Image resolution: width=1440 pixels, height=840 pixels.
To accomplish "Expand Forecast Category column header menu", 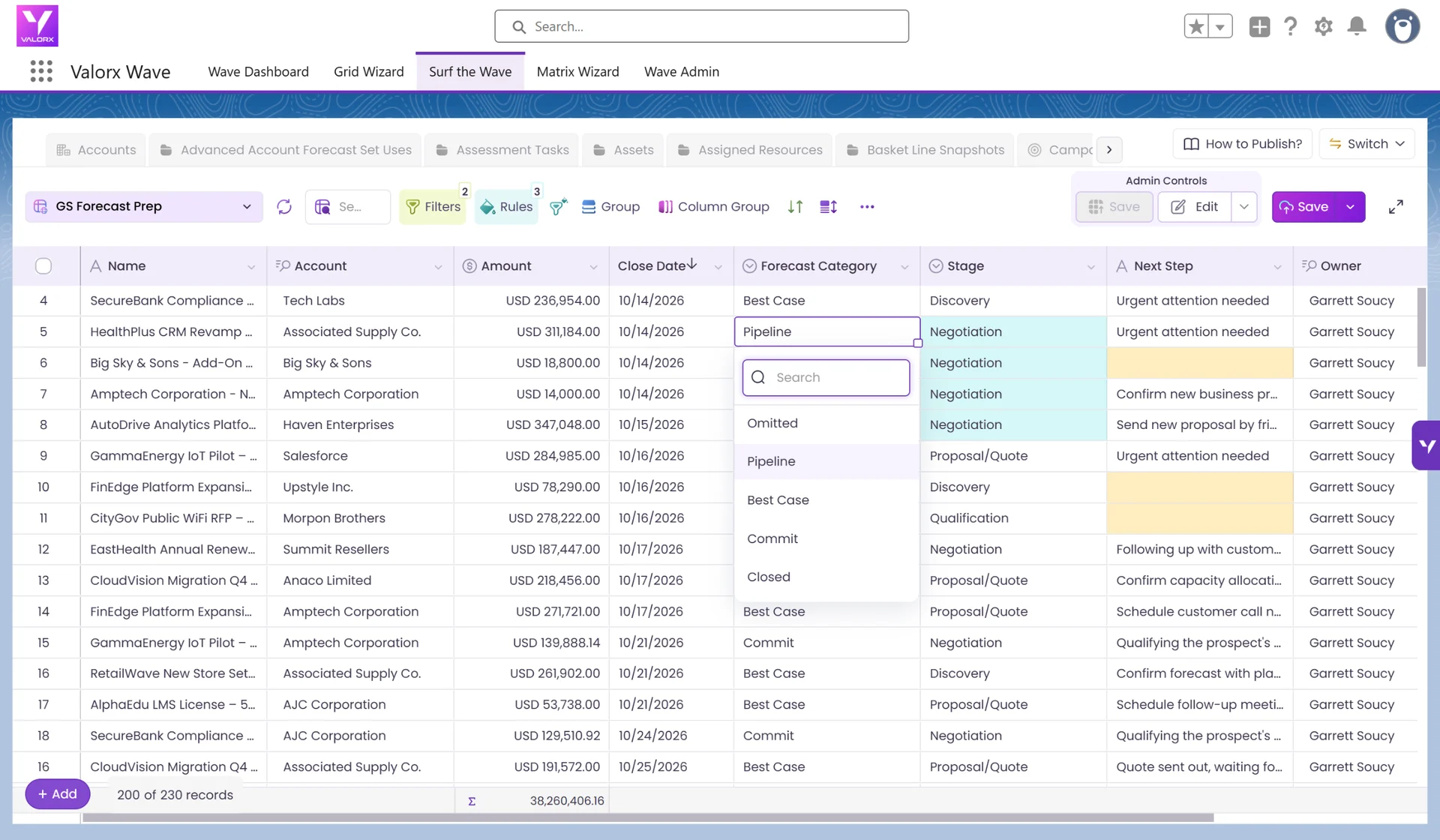I will point(904,266).
